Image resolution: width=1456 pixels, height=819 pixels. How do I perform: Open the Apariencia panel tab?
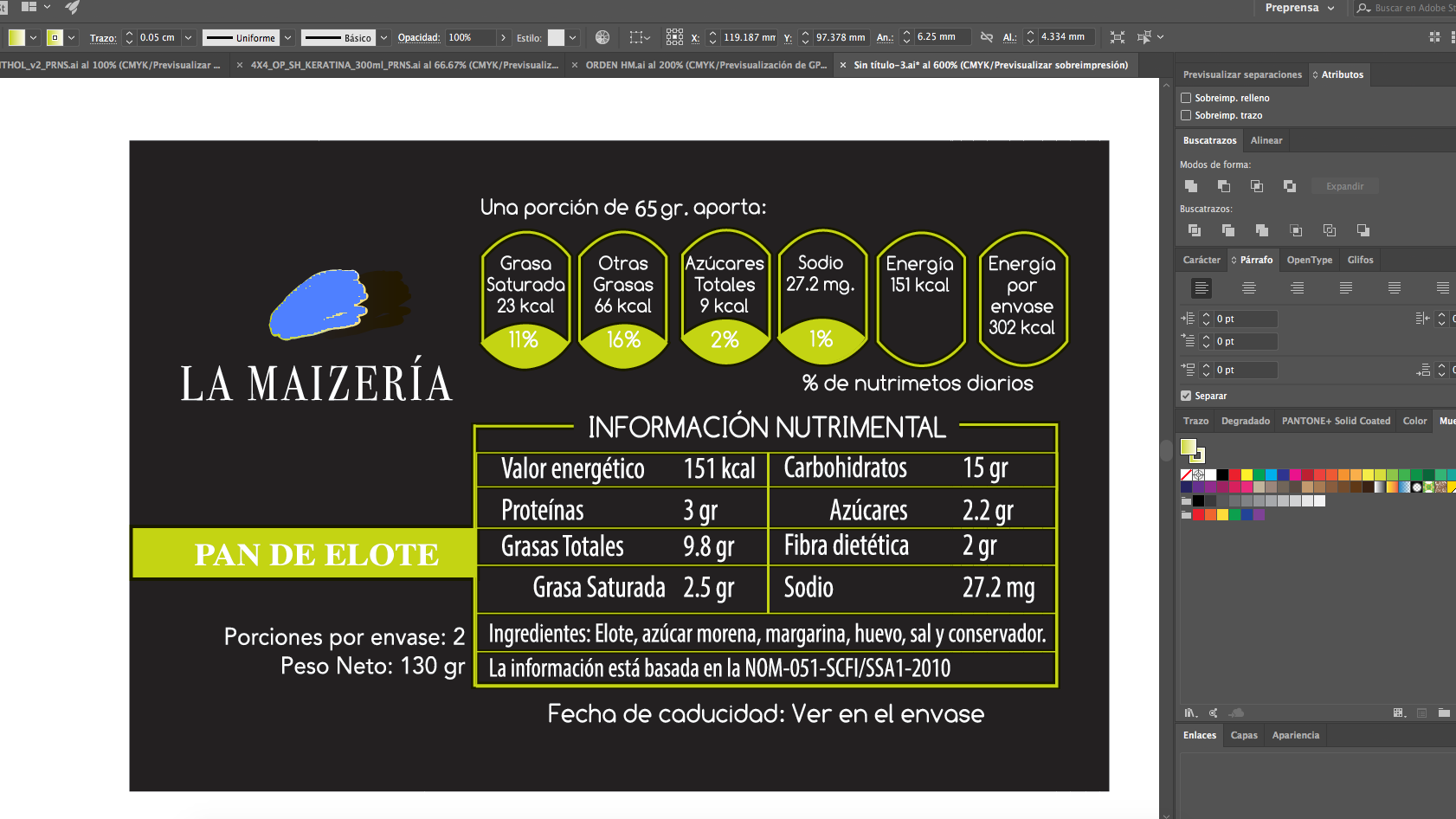click(1296, 735)
